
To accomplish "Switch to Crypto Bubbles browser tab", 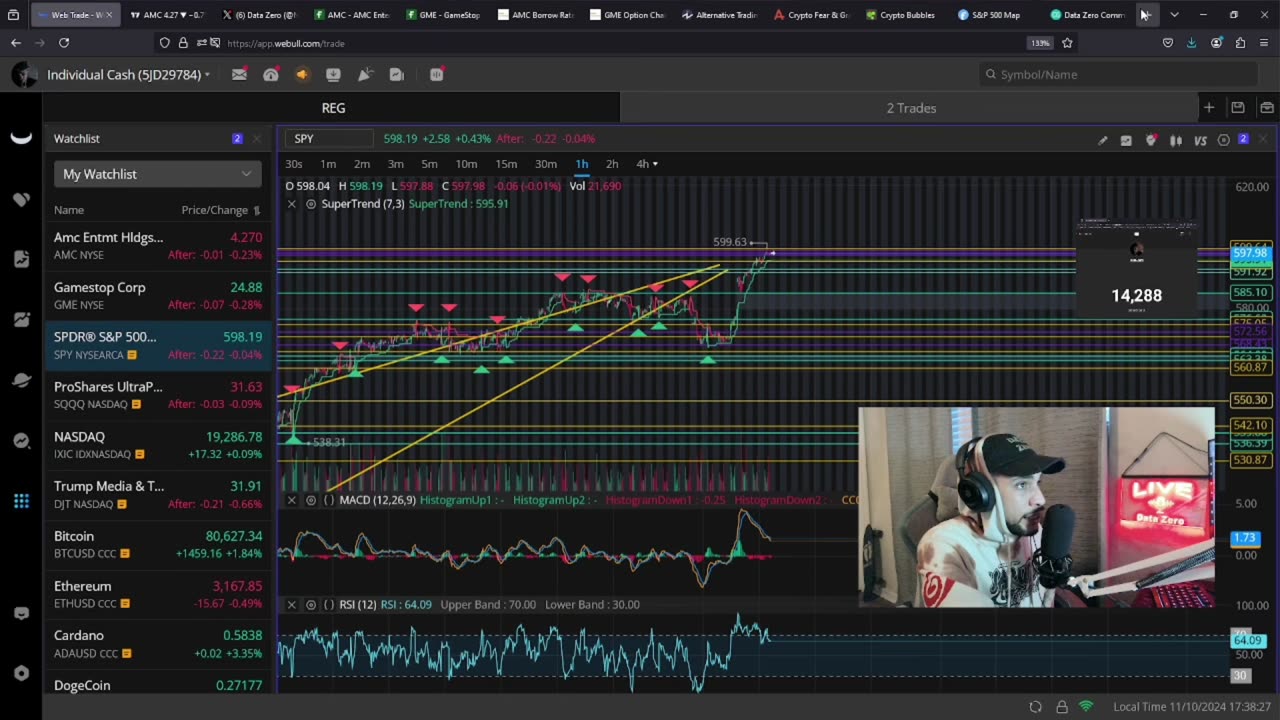I will point(900,15).
